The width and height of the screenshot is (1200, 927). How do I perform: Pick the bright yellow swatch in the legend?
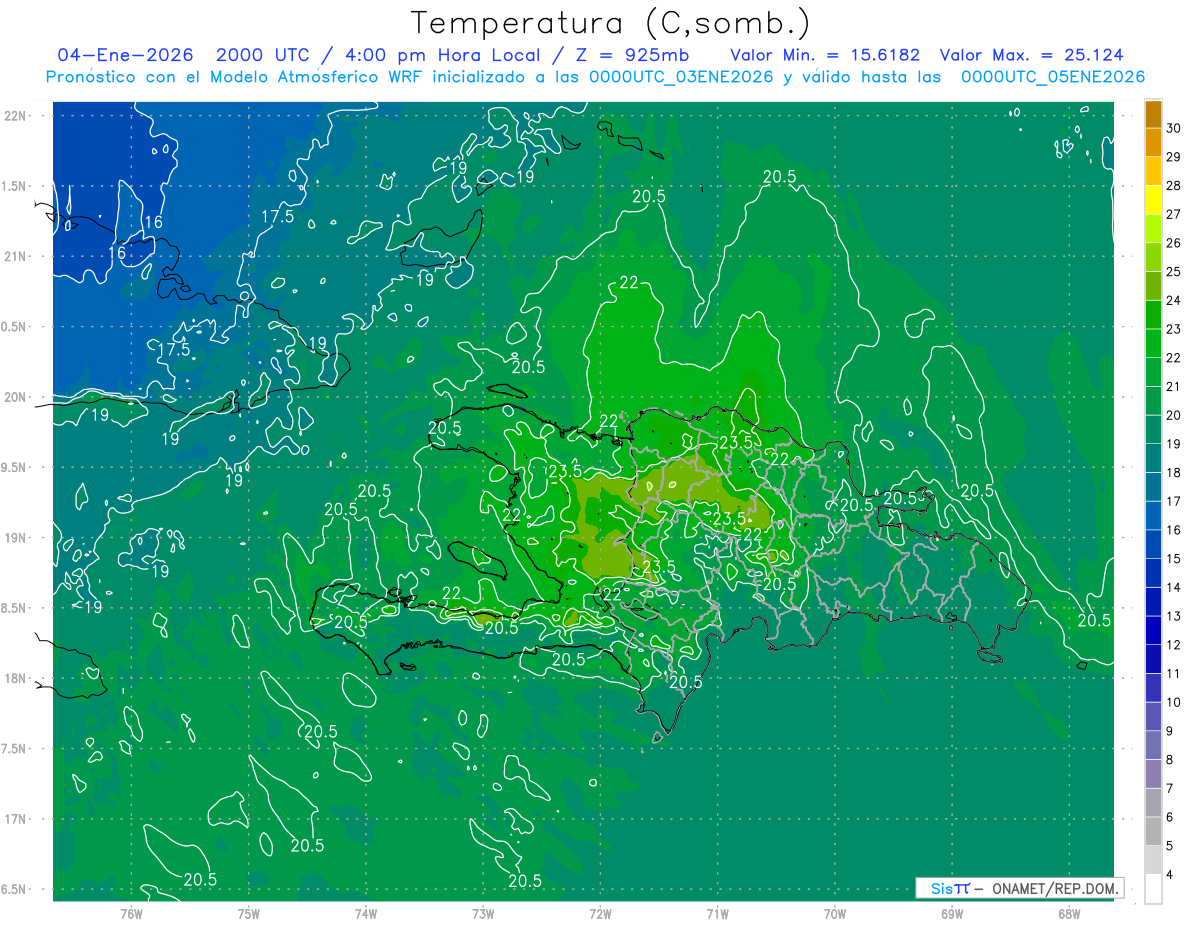[1153, 201]
